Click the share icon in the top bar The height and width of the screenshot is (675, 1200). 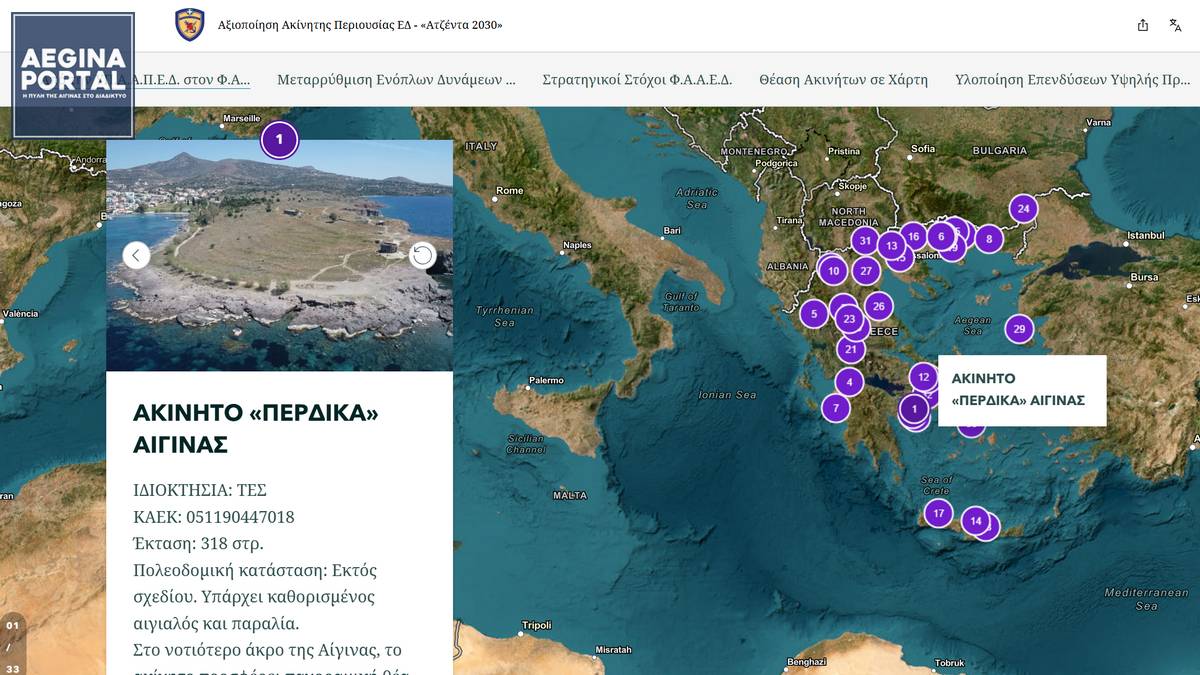[x=1142, y=25]
